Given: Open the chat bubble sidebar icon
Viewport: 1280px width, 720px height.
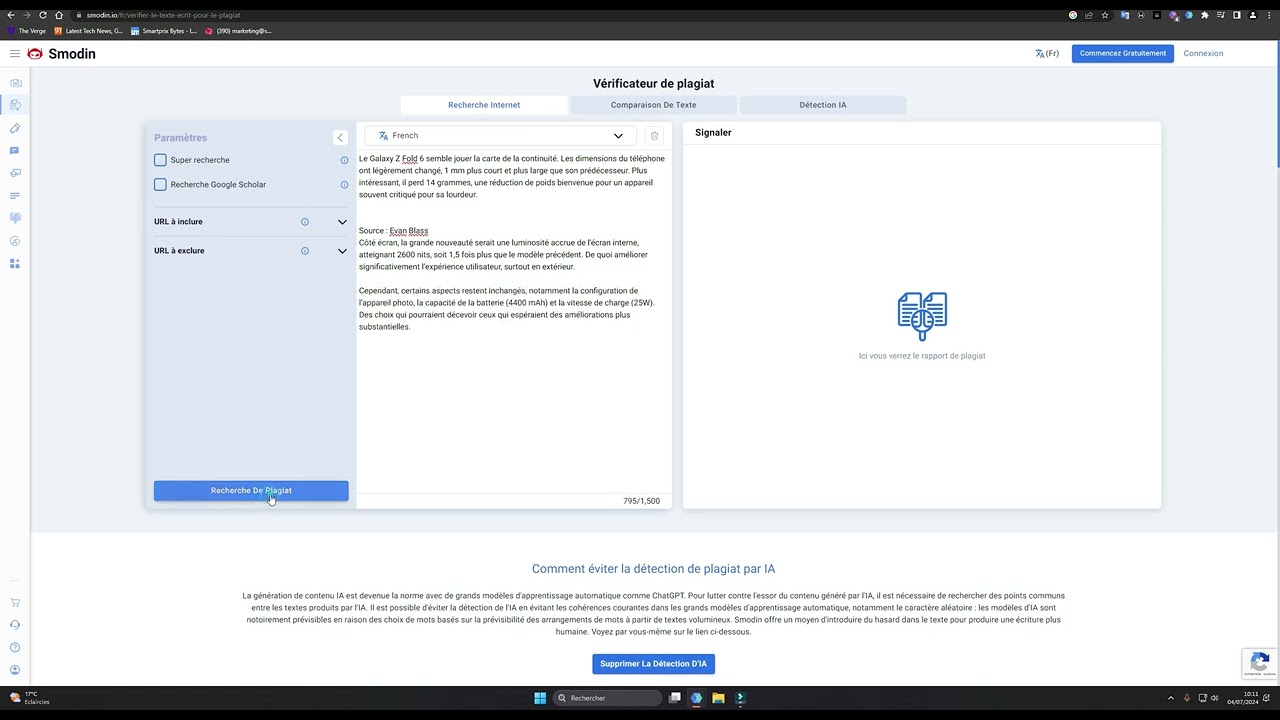Looking at the screenshot, I should click(x=15, y=151).
